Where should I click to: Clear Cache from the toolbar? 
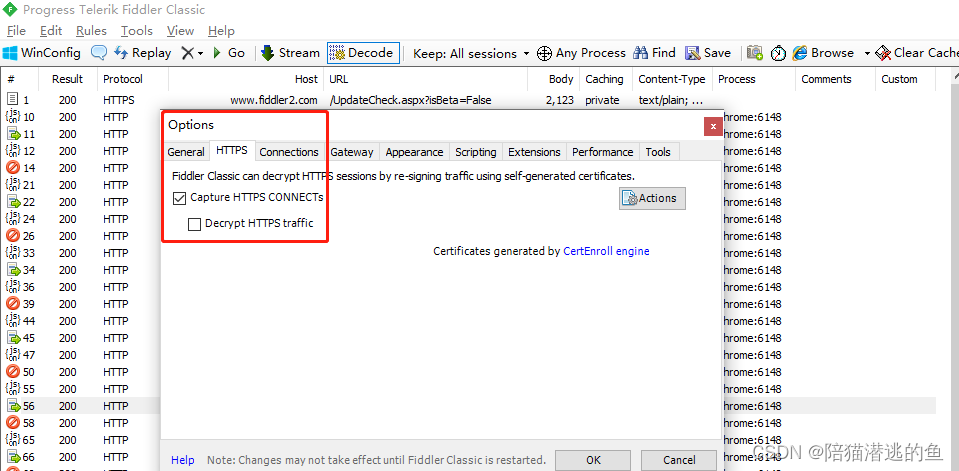(x=917, y=53)
